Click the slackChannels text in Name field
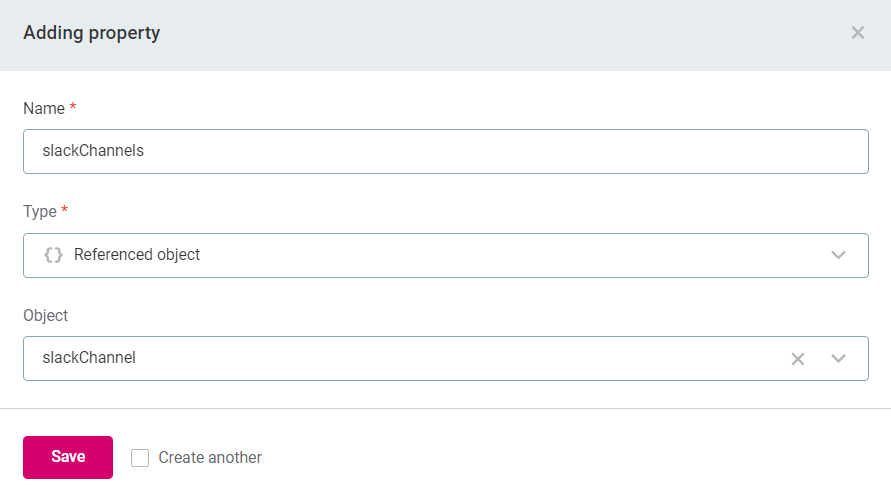Viewport: 891px width, 501px height. [93, 151]
